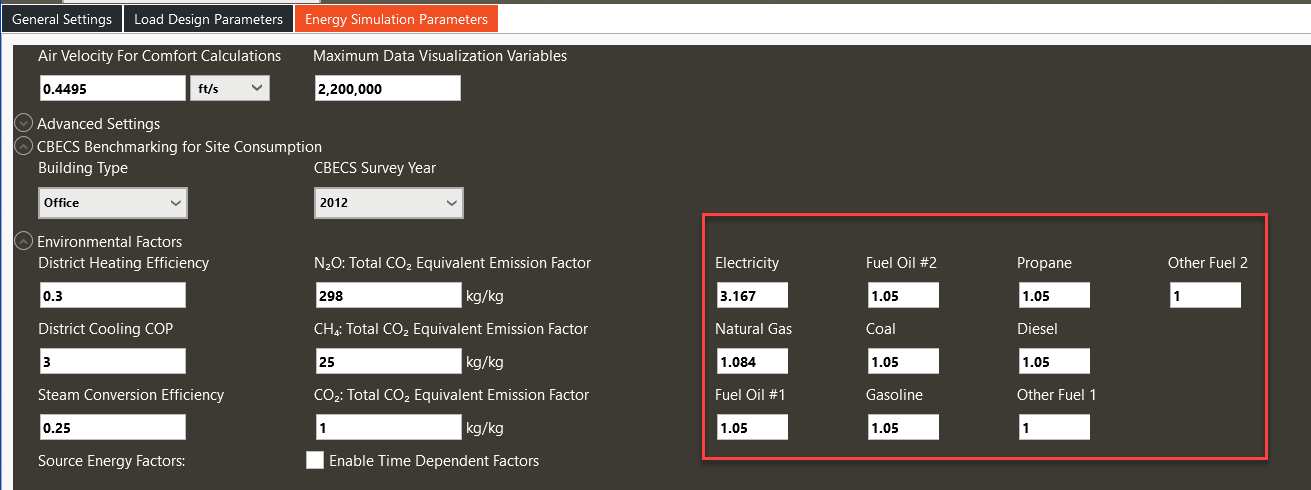1311x490 pixels.
Task: Click the Maximum Data Visualization Variables field
Action: [387, 89]
